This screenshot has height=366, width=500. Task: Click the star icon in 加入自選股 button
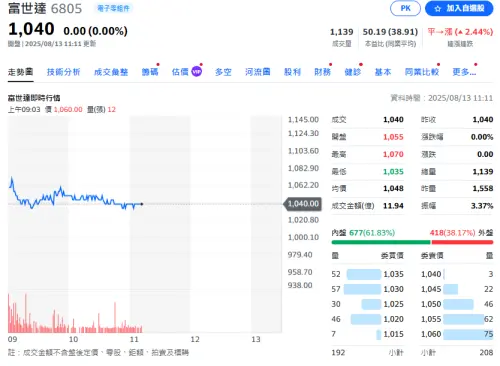[438, 9]
